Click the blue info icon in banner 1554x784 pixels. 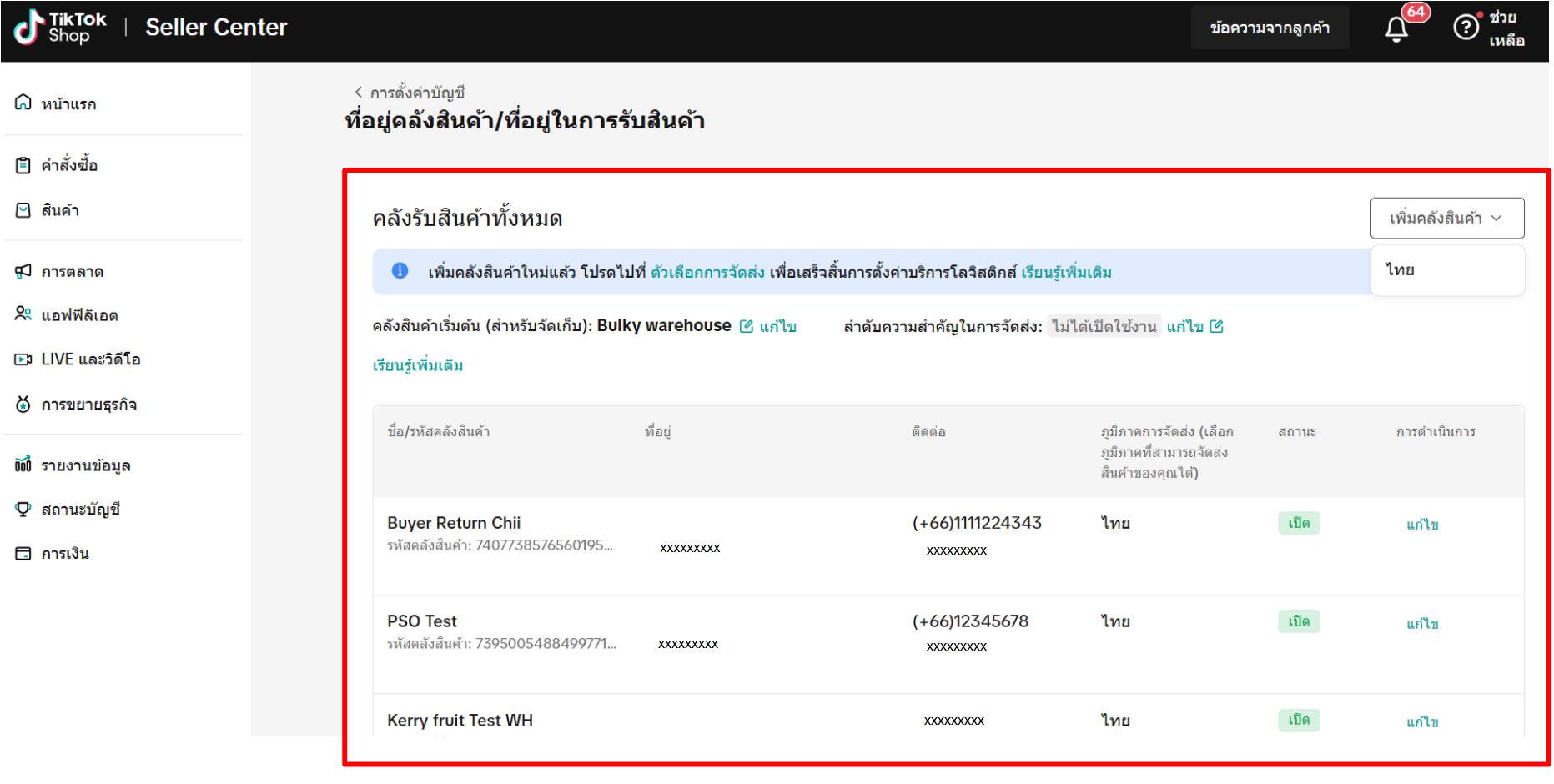tap(400, 271)
